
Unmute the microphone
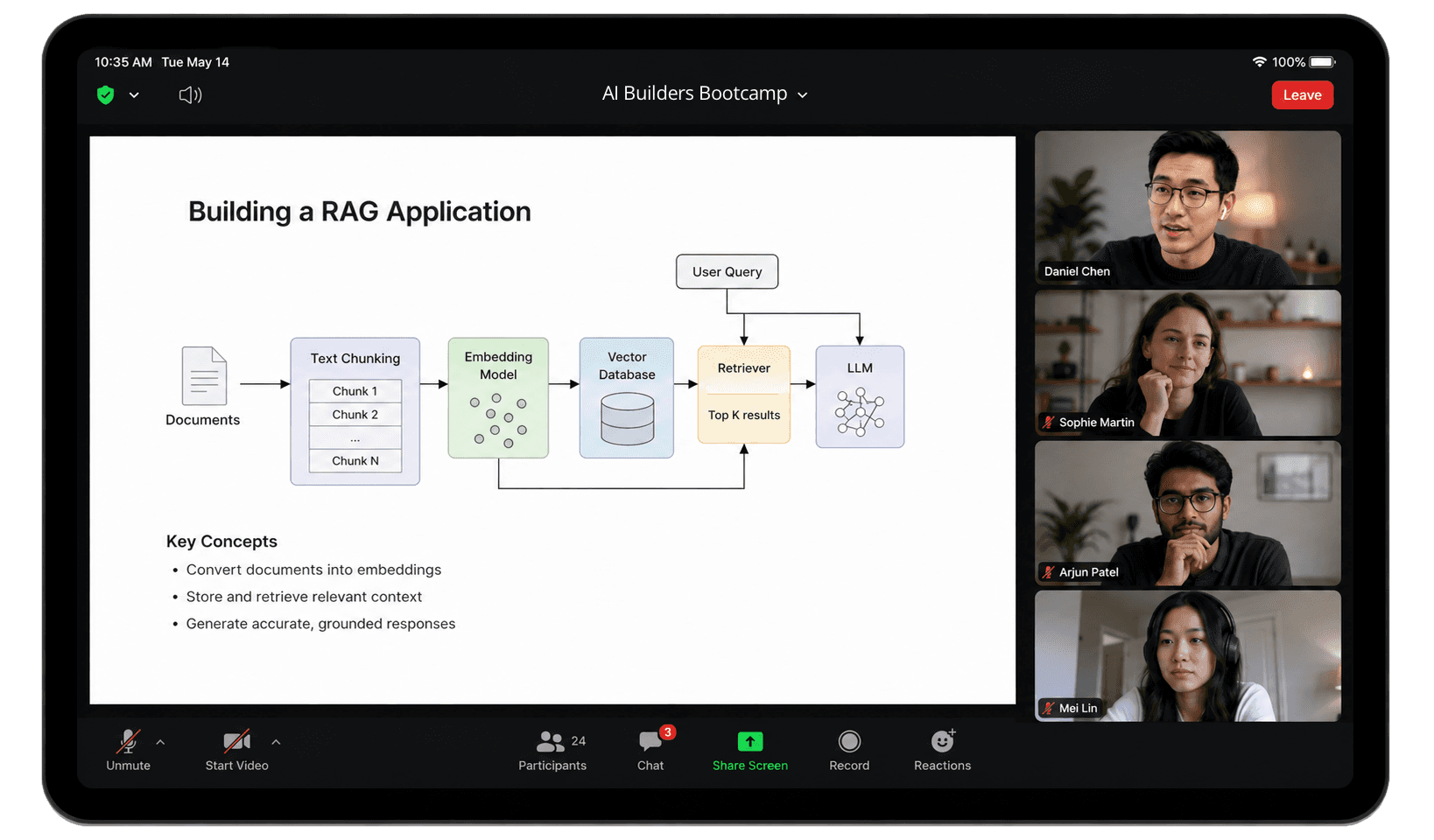click(129, 750)
